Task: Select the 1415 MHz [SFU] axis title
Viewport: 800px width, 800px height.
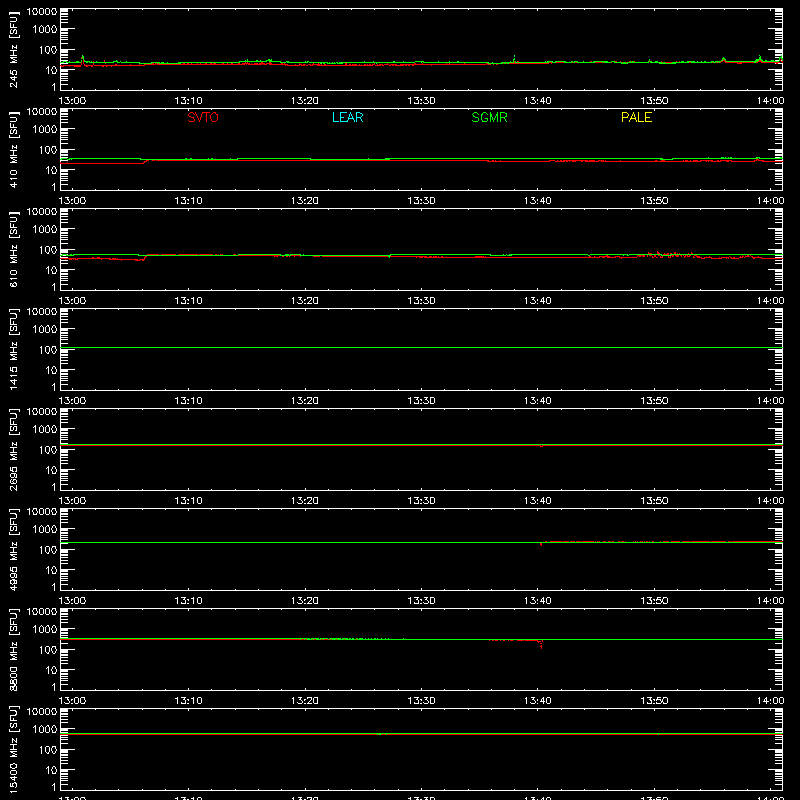Action: [x=13, y=349]
